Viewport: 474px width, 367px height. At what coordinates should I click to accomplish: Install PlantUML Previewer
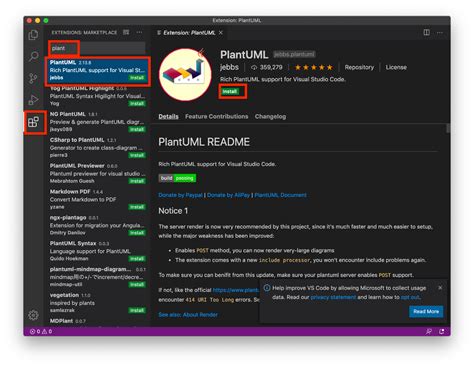coord(137,181)
